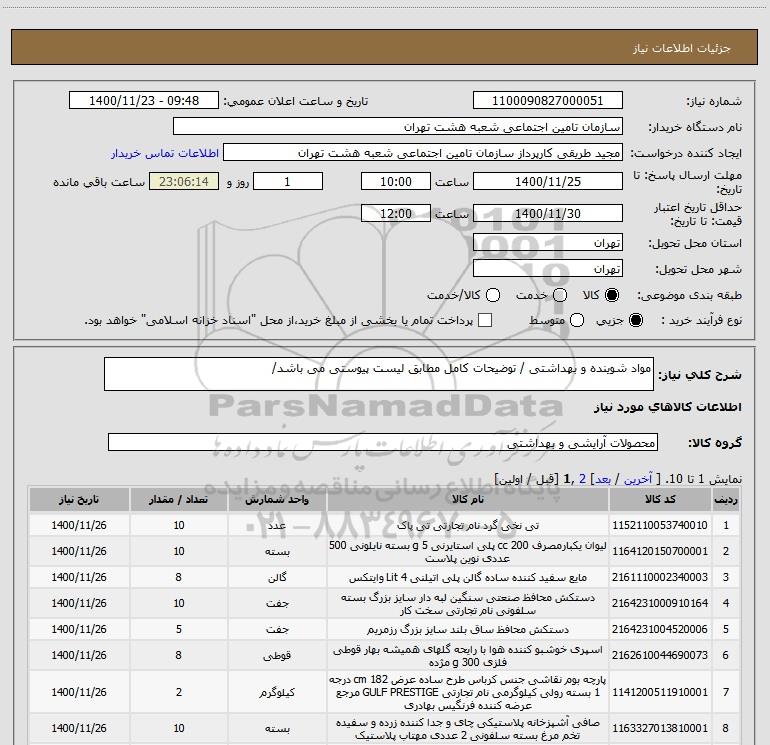
Task: Click unit گالن in row 3
Action: pyautogui.click(x=277, y=578)
